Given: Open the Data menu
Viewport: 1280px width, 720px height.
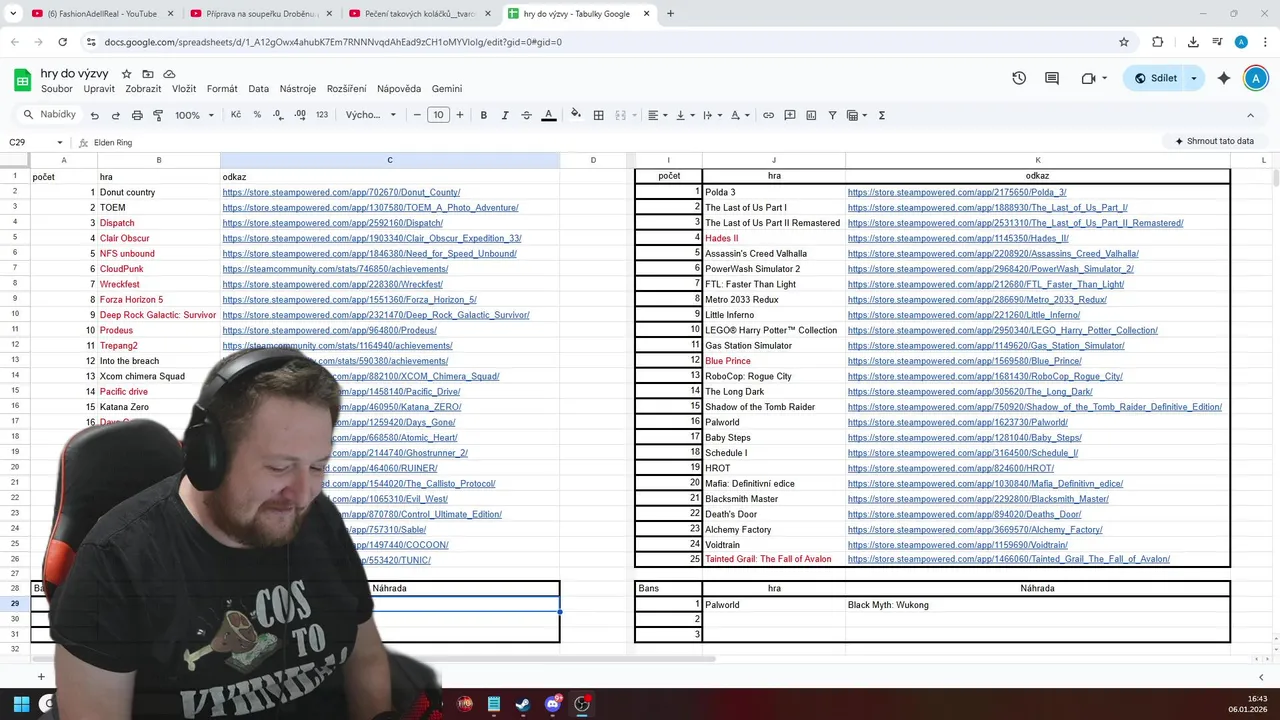Looking at the screenshot, I should [259, 89].
